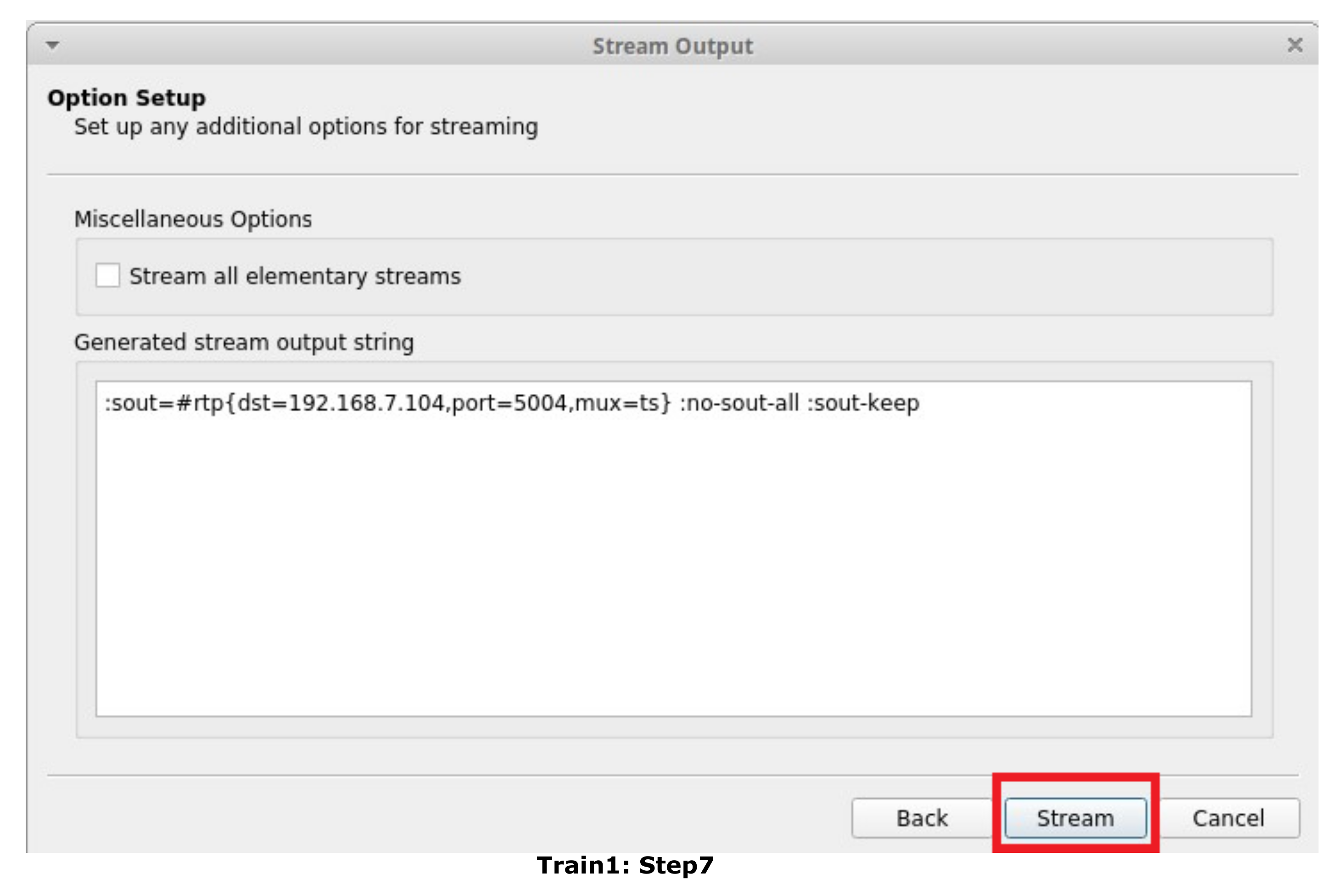Cancel the stream output setup
This screenshot has height=896, width=1342.
point(1228,818)
